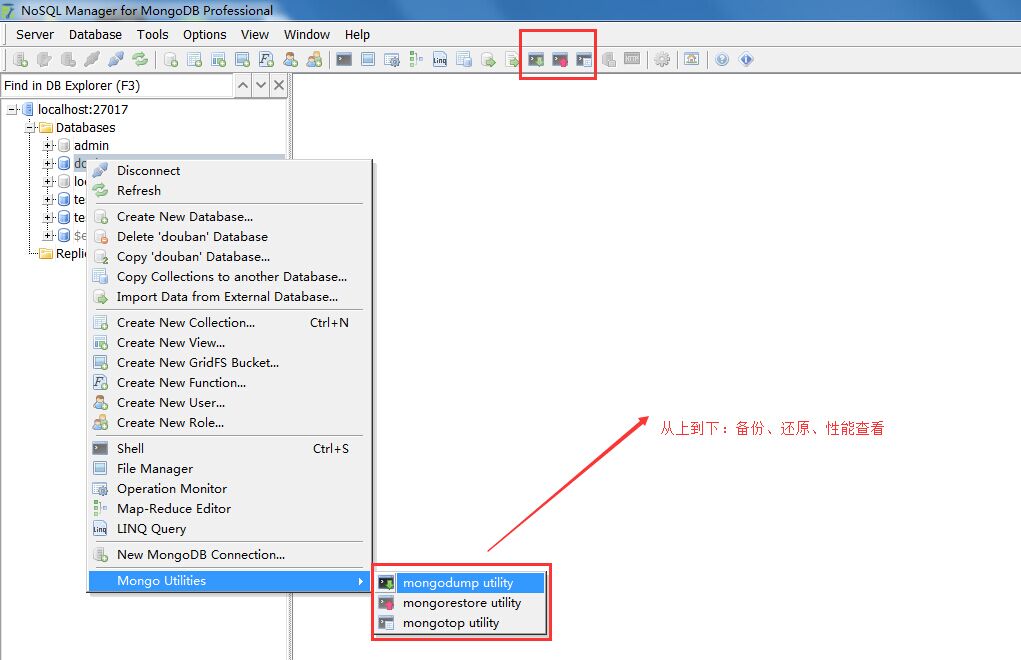
Task: Click the home page toolbar icon
Action: pos(692,59)
